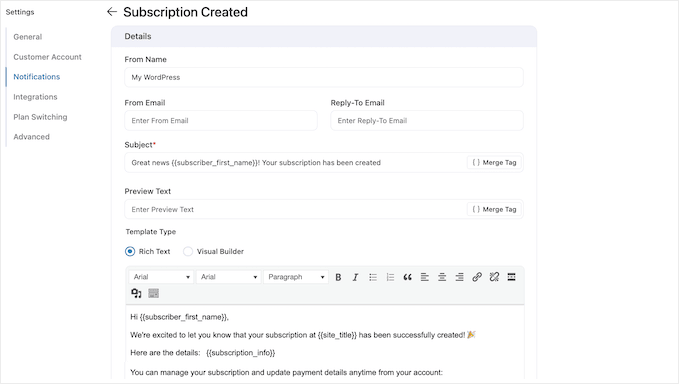Open the Plan Switching settings
The width and height of the screenshot is (680, 384).
point(40,117)
